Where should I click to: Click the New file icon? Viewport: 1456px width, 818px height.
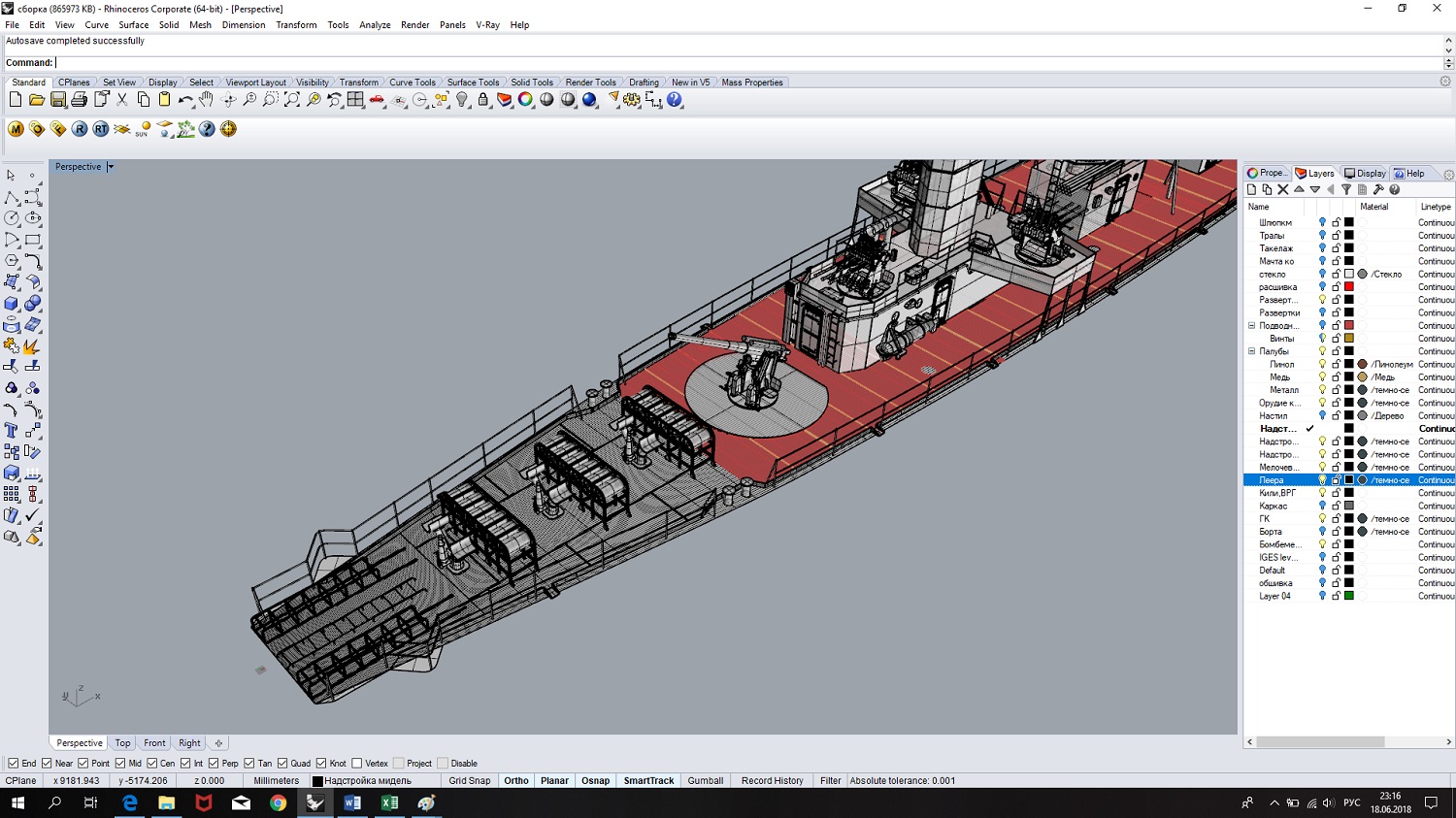click(15, 100)
